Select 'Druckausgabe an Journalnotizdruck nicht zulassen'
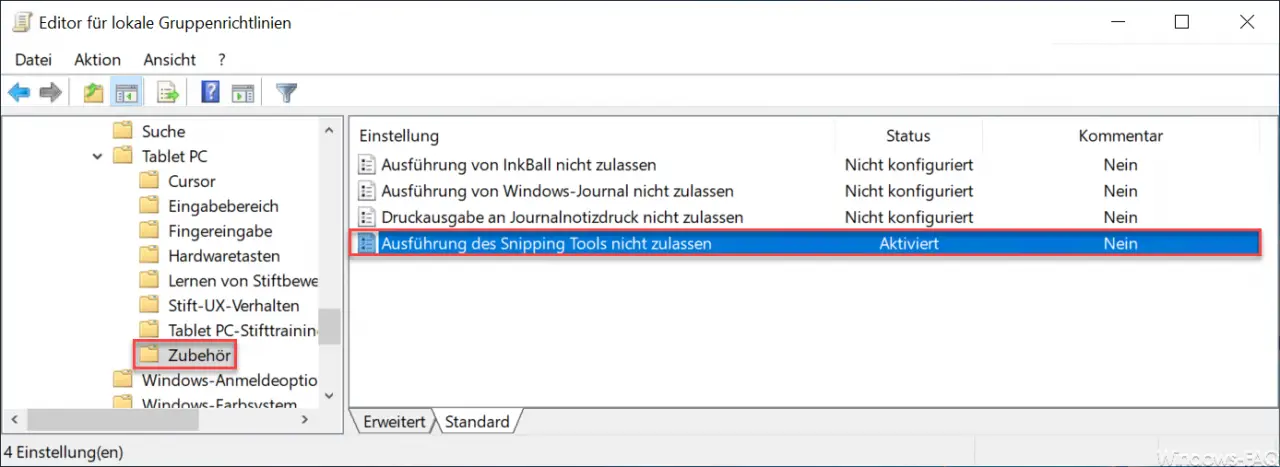 click(562, 217)
